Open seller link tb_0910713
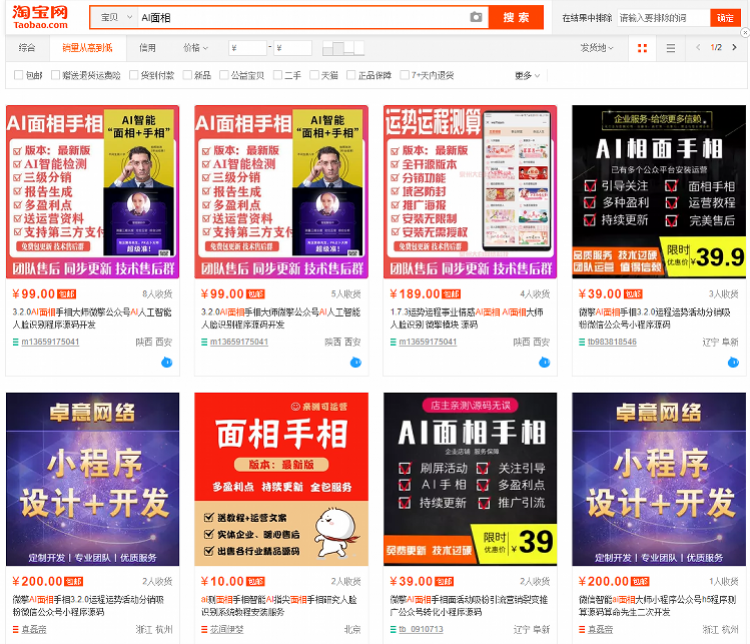 click(x=421, y=630)
